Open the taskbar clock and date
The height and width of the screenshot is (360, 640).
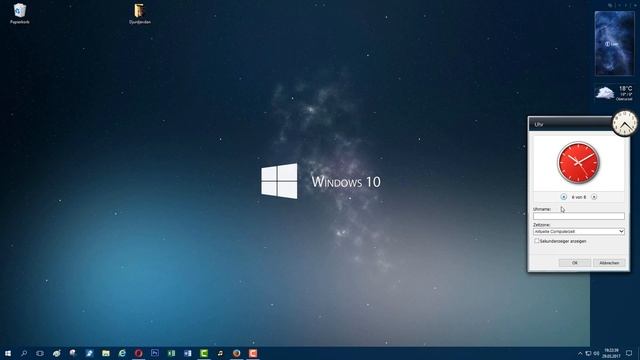coord(611,353)
